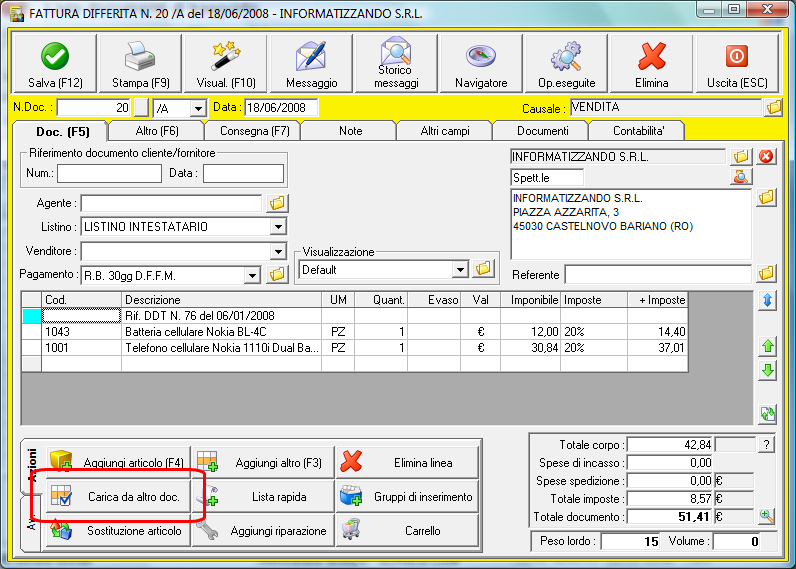Remove customer with red X icon
Viewport: 796px width, 569px height.
point(767,156)
